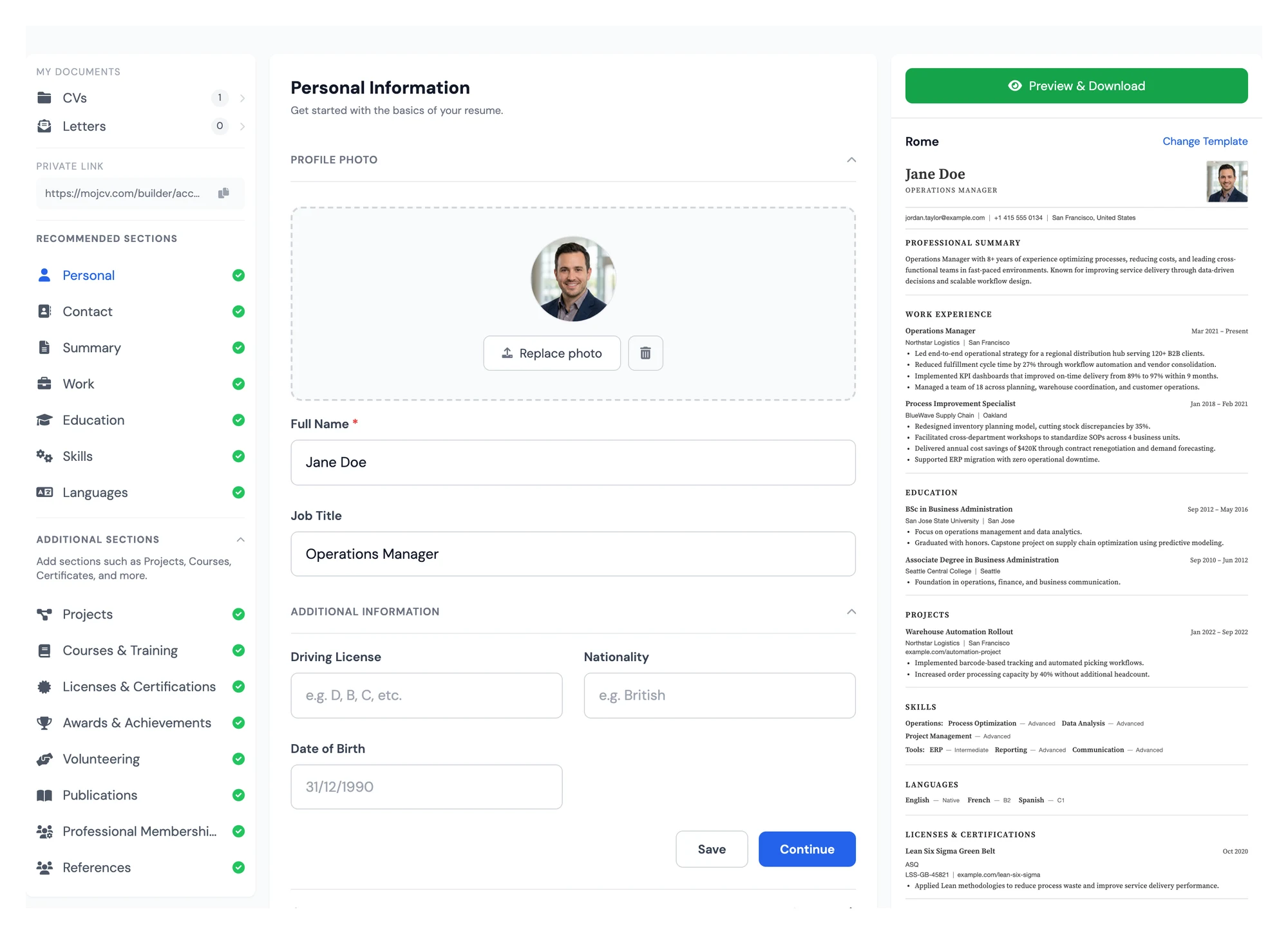Click the Personal person icon in sidebar
1288x934 pixels.
(x=44, y=276)
